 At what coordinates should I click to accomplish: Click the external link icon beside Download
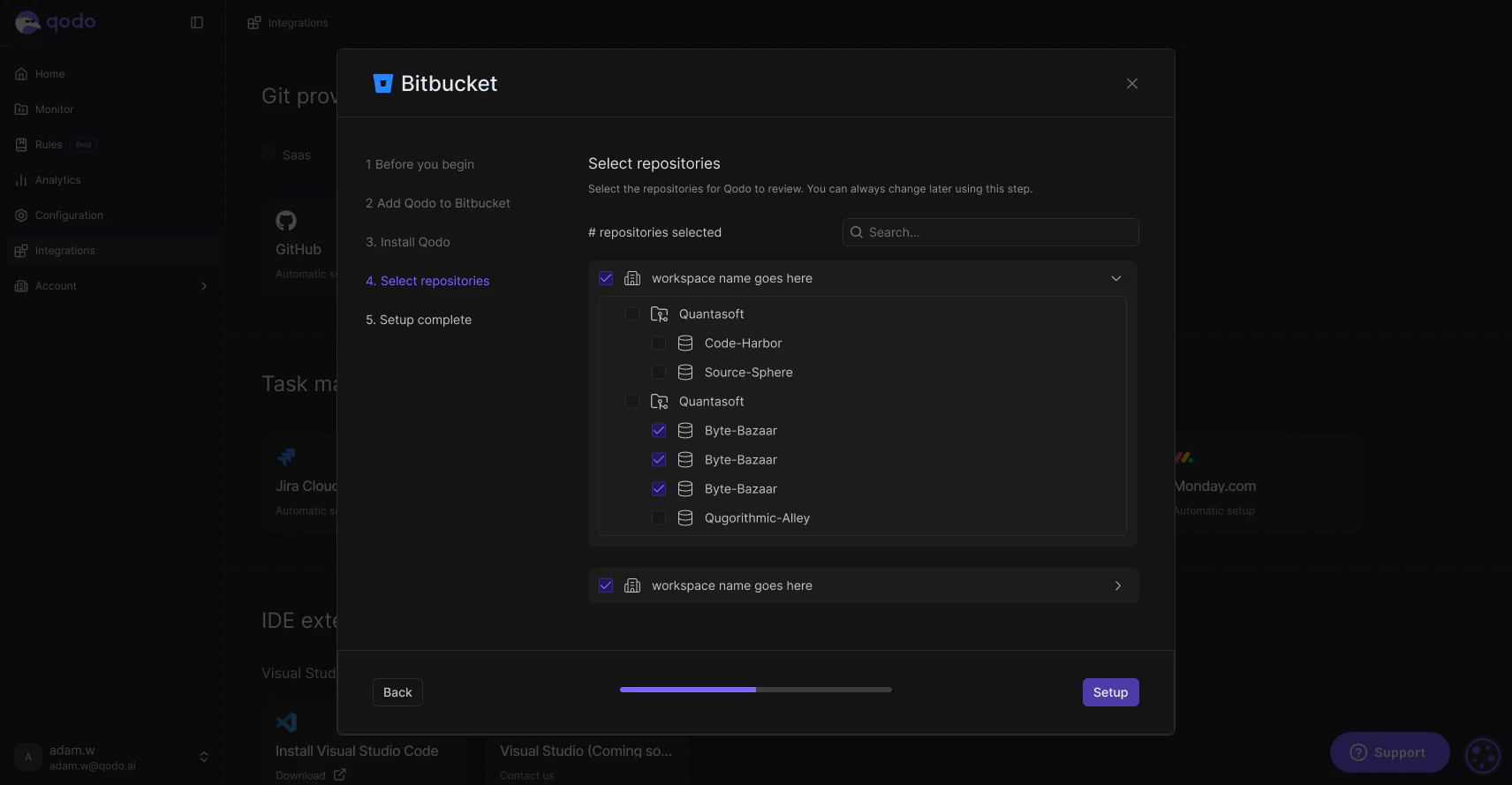(340, 775)
